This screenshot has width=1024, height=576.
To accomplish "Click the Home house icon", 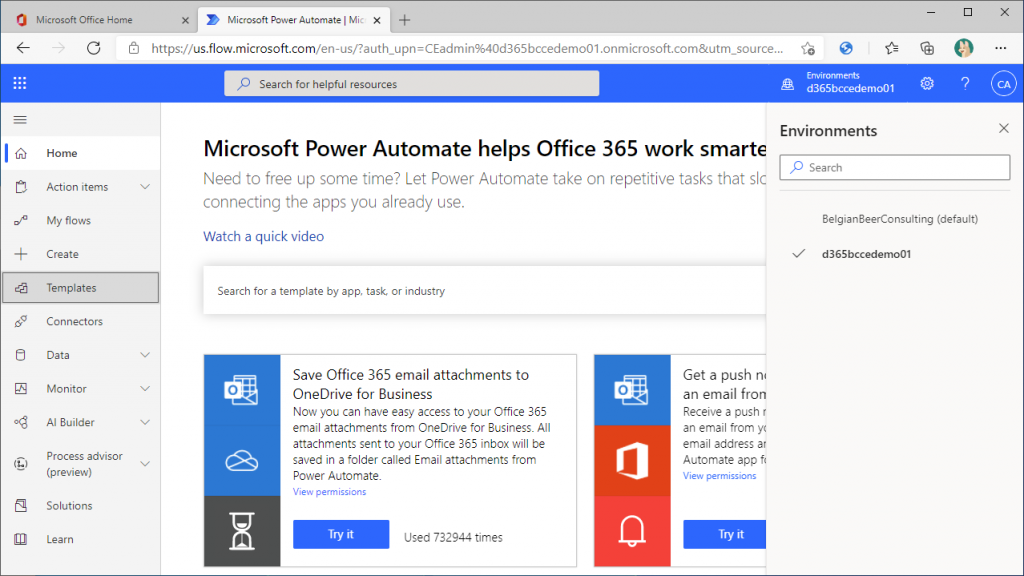I will (x=21, y=153).
